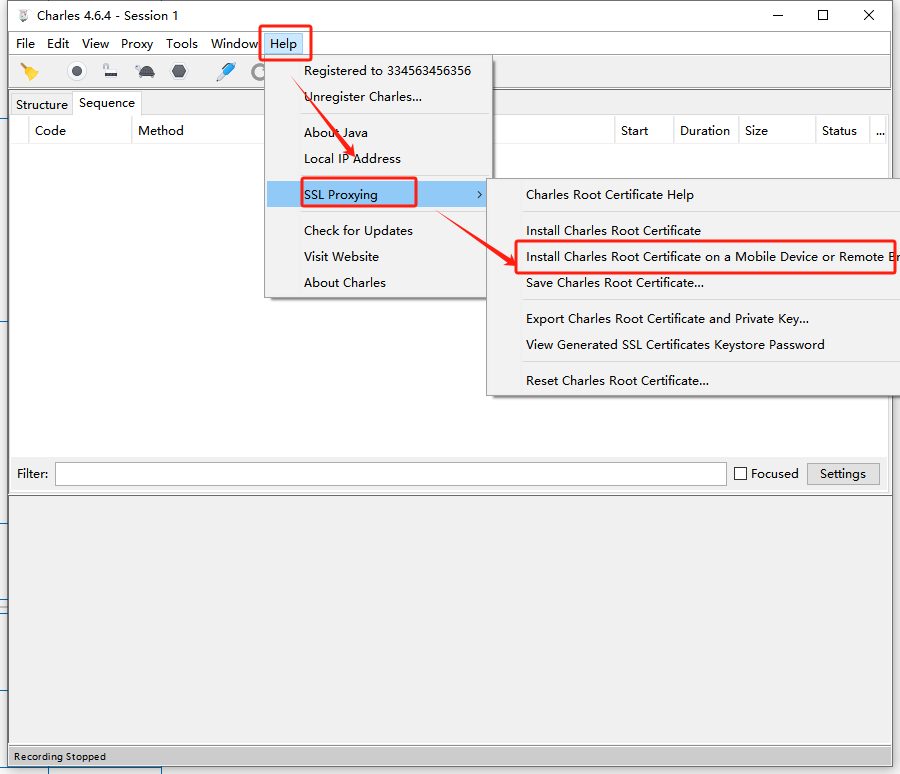
Task: Click the ... column header
Action: pyautogui.click(x=880, y=131)
